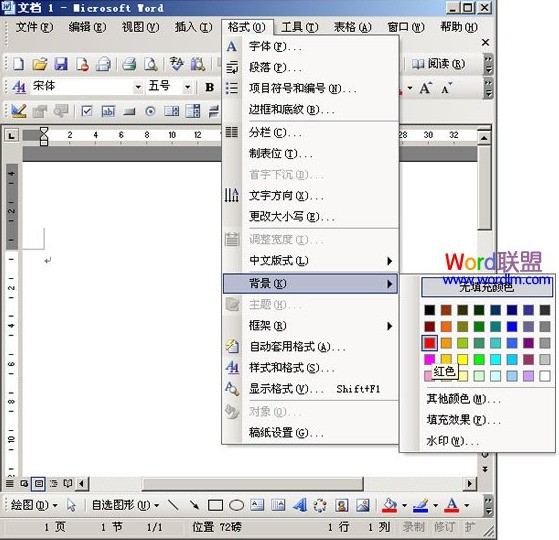This screenshot has height=540, width=559.
Task: Pick the white swatch in background palette
Action: [x=545, y=376]
